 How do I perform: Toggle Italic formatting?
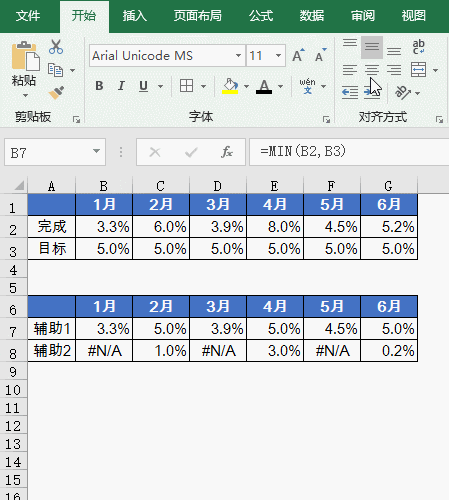tap(121, 86)
